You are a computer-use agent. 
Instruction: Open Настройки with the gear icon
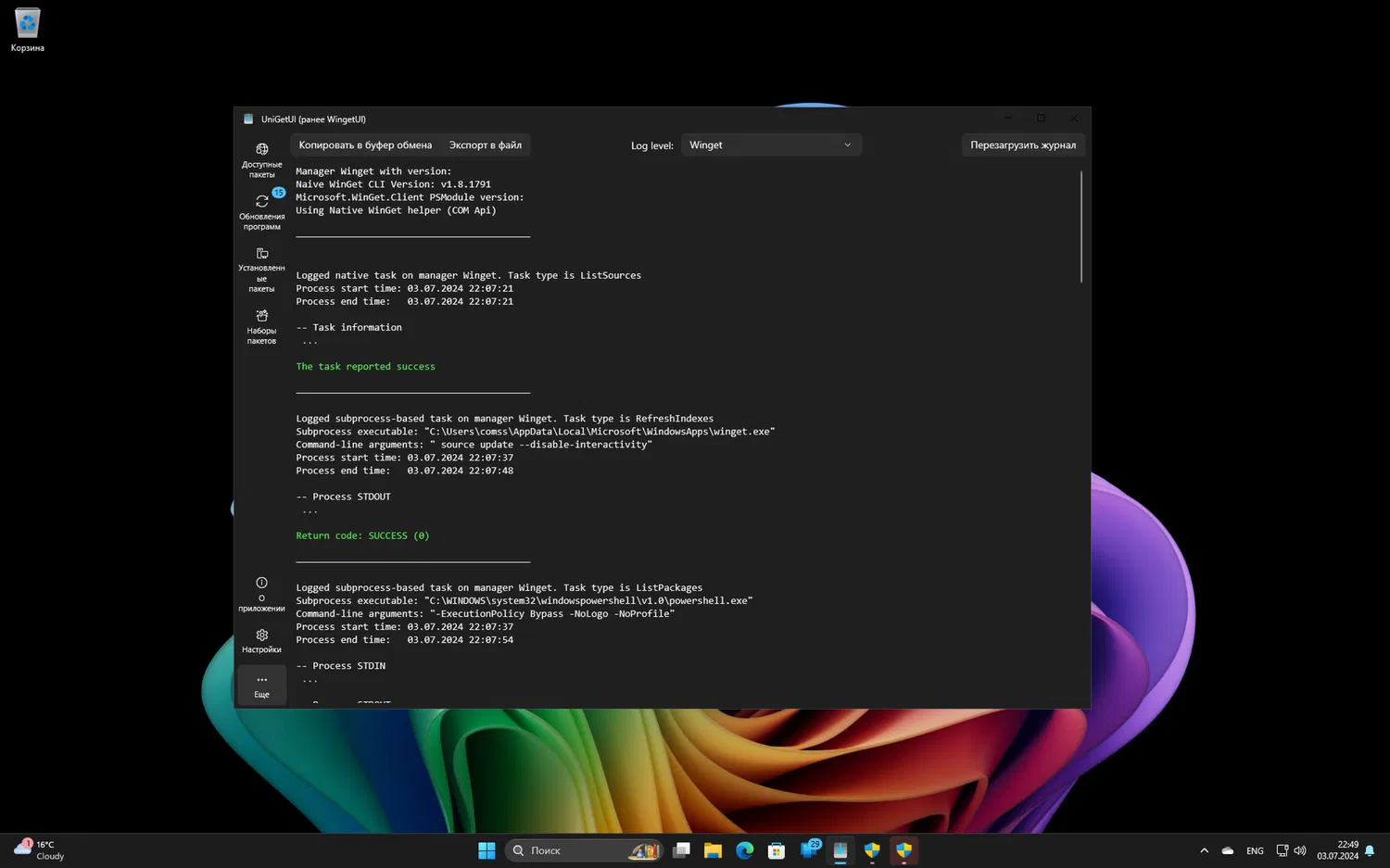click(x=261, y=640)
